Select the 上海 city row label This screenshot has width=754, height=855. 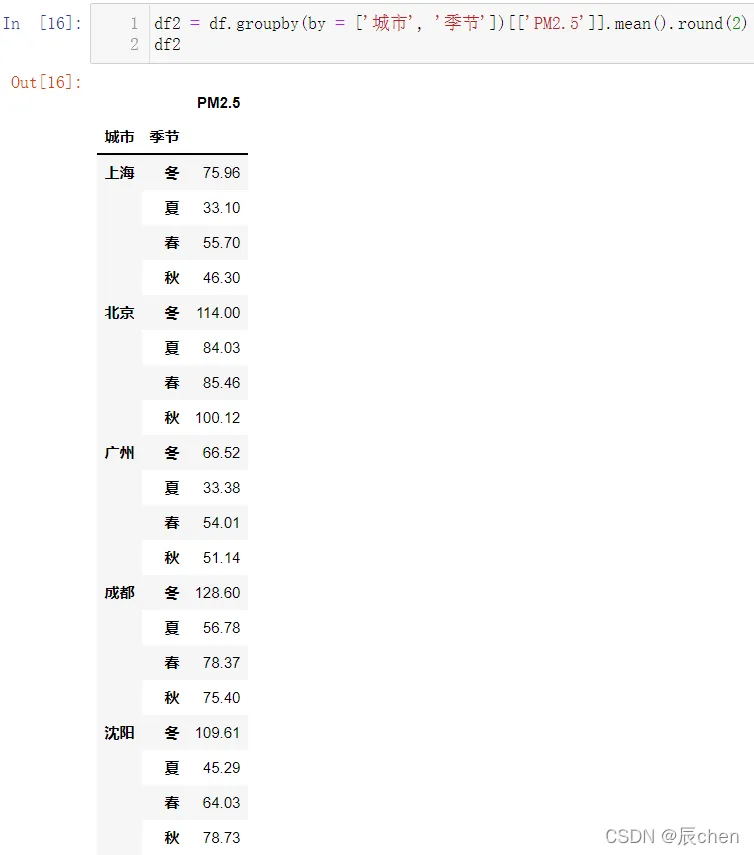pos(119,173)
